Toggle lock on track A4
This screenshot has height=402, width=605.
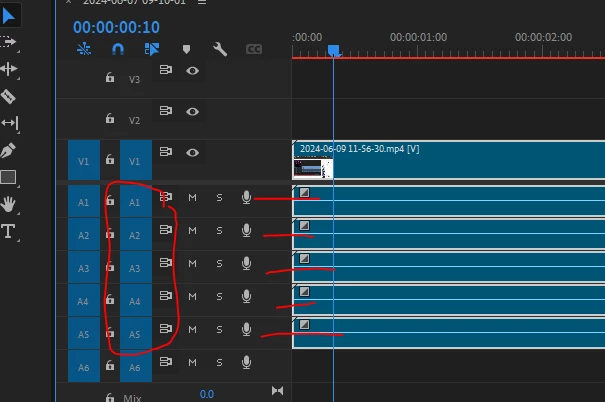(110, 299)
